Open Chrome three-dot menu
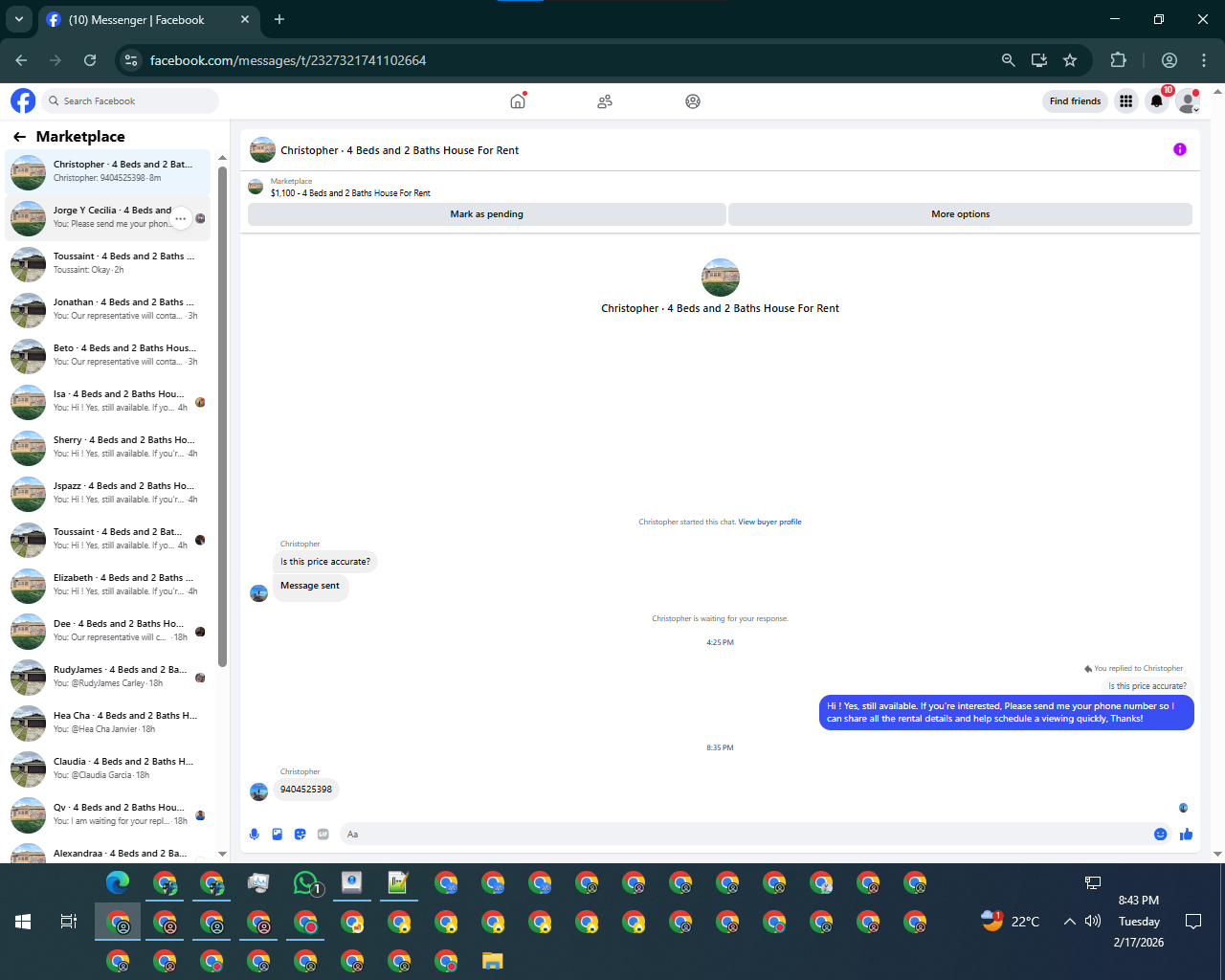This screenshot has height=980, width=1225. (1203, 60)
